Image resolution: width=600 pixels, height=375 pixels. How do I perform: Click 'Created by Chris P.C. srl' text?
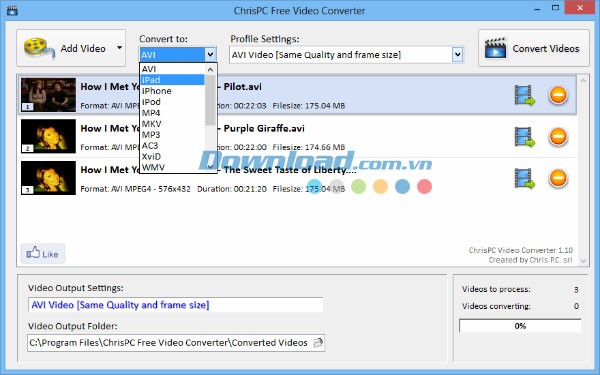coord(530,260)
